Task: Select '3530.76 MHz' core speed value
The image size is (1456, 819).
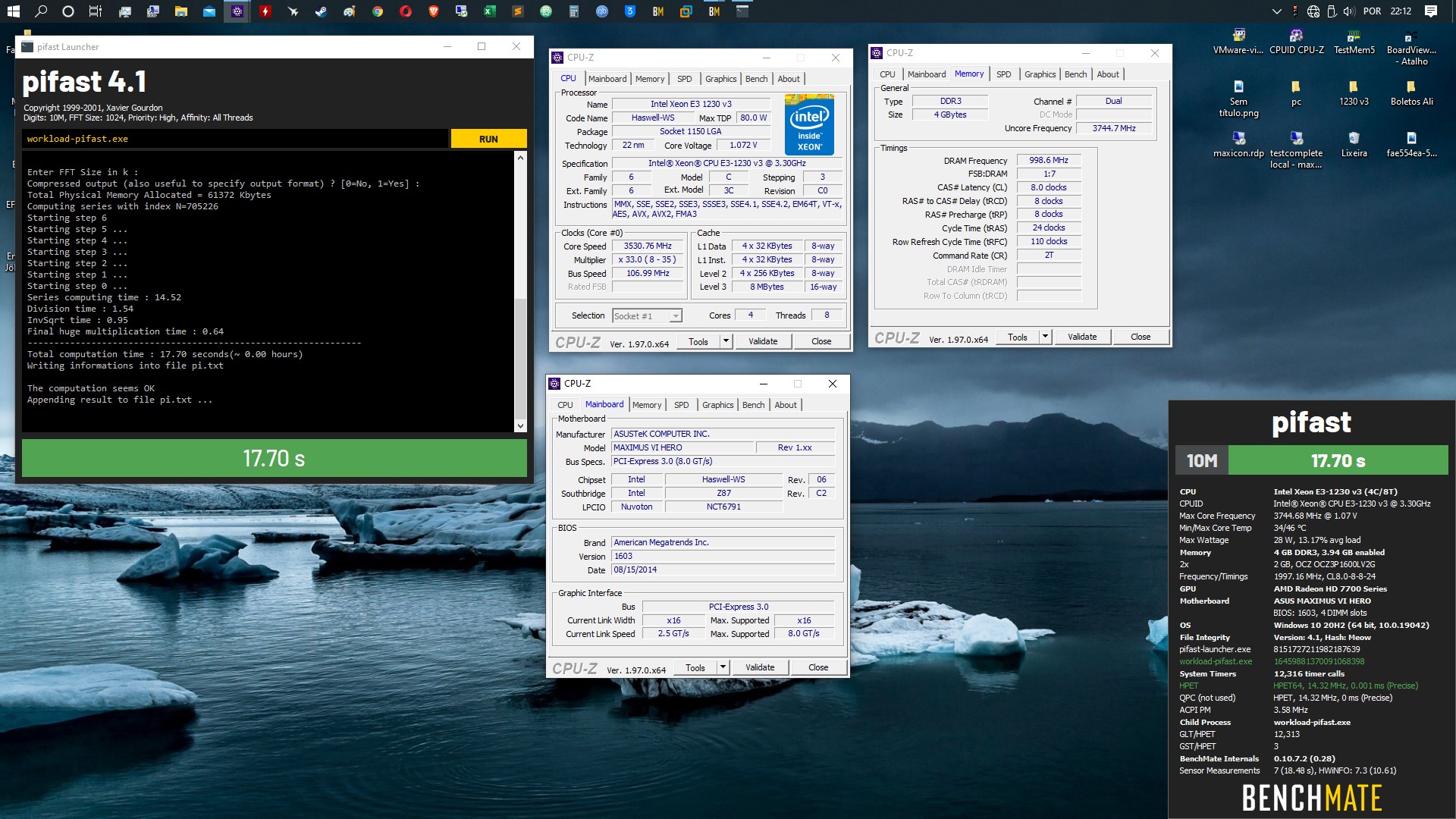Action: 648,246
